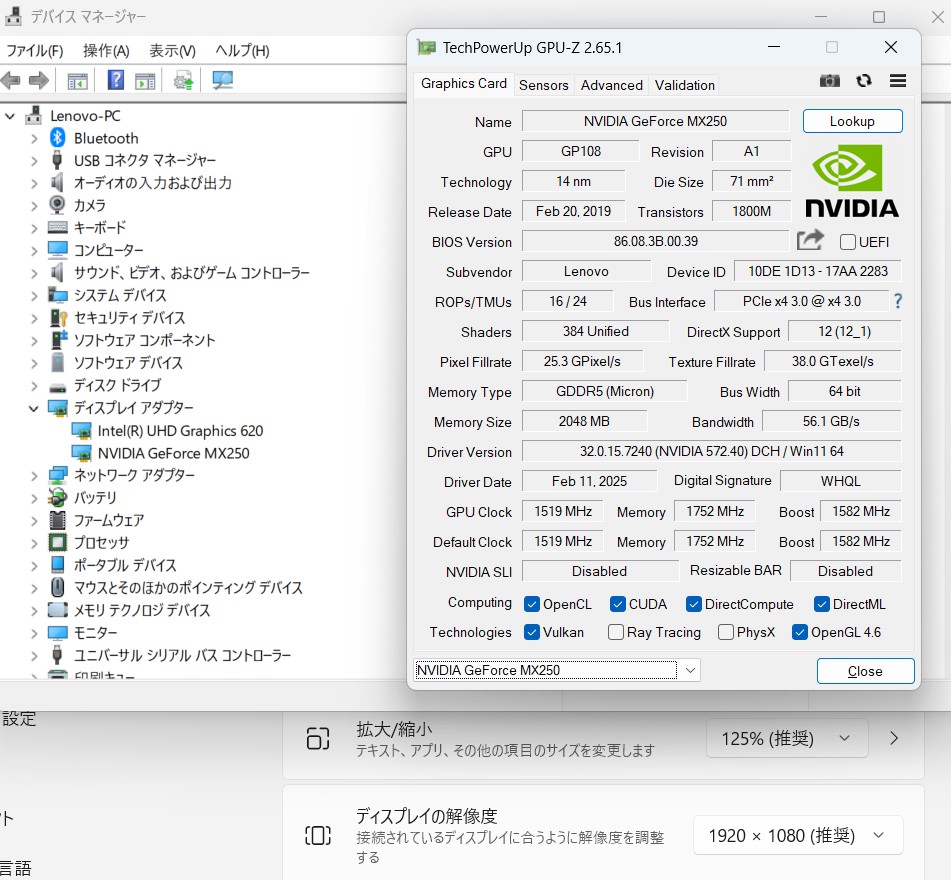951x880 pixels.
Task: Switch to the Sensors tab
Action: pos(543,85)
